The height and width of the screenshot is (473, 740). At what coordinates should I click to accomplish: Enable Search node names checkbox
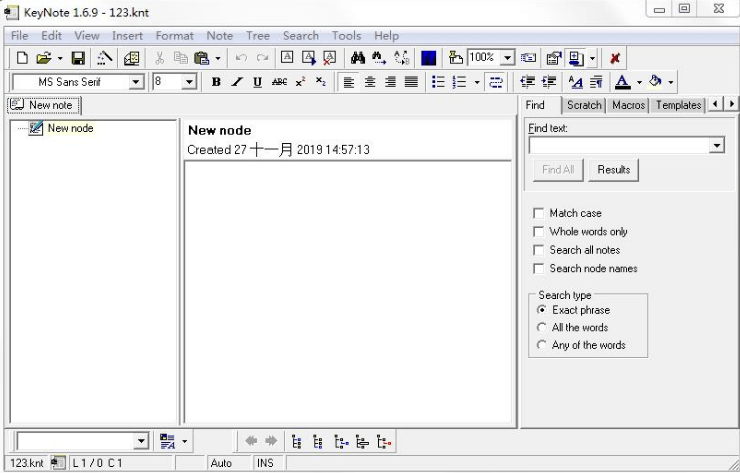(538, 269)
